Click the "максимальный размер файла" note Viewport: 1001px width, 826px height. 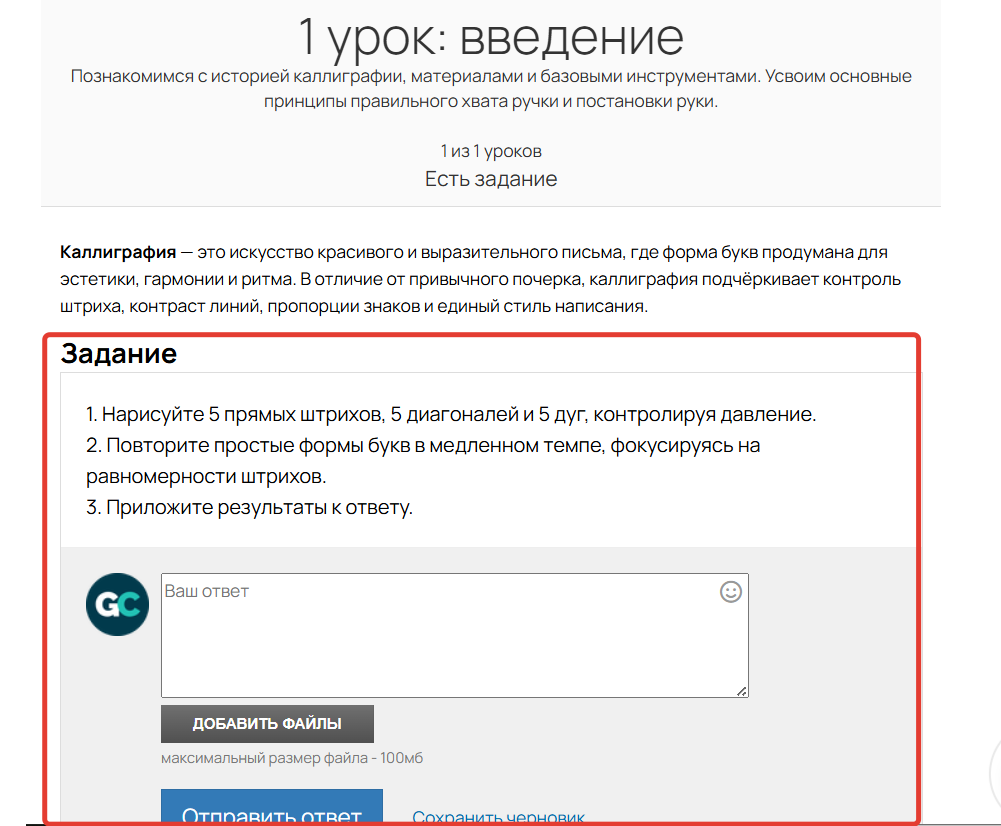coord(291,758)
